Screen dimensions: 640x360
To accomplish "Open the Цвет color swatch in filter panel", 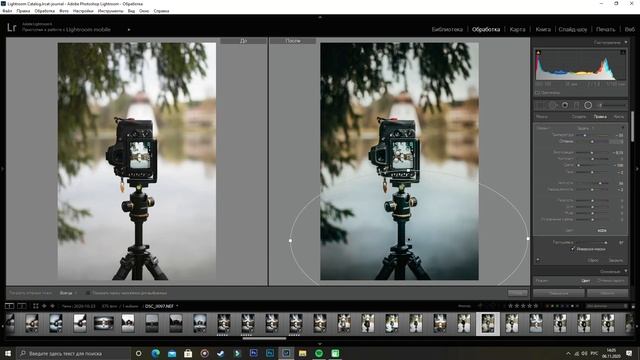I will pyautogui.click(x=602, y=231).
